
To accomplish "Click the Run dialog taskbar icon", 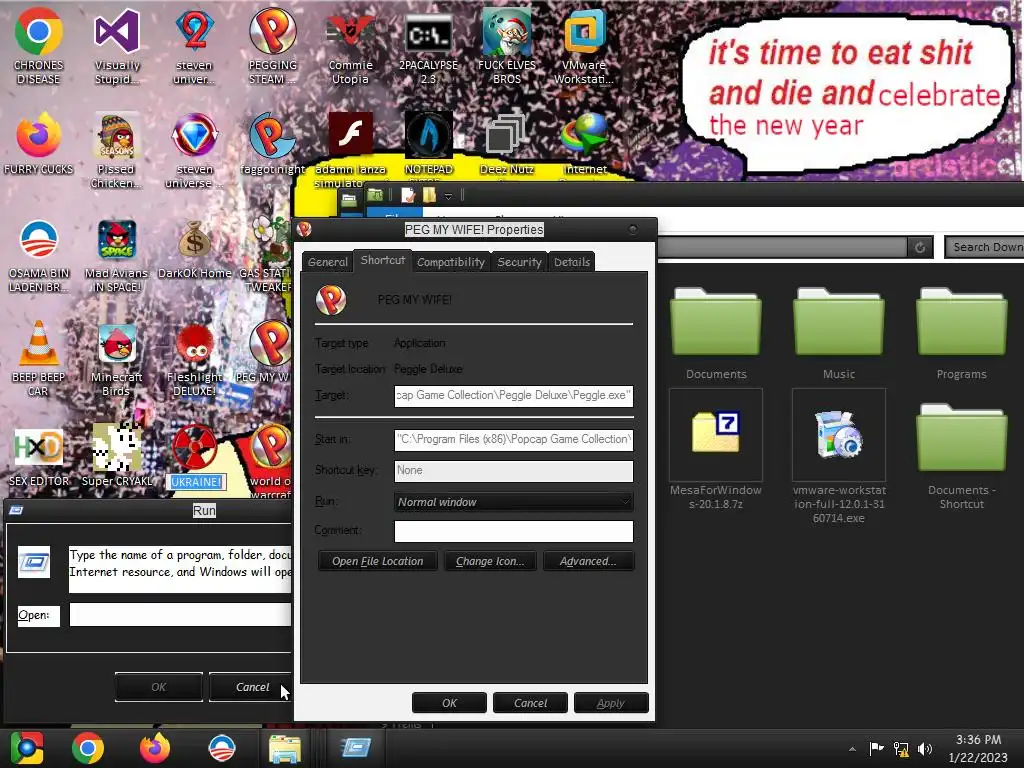I will tap(356, 748).
